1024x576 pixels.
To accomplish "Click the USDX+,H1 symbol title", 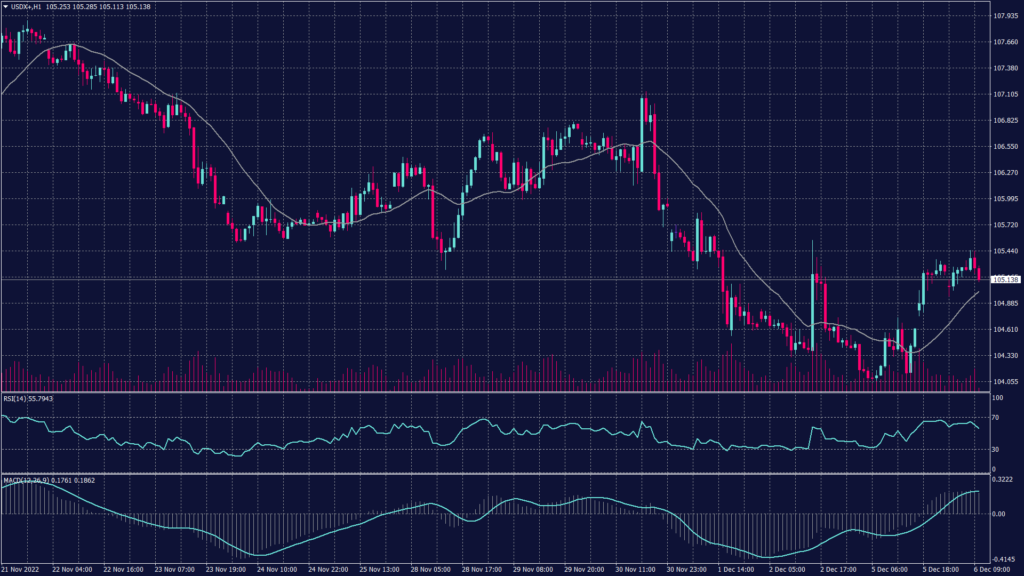I will pos(25,7).
